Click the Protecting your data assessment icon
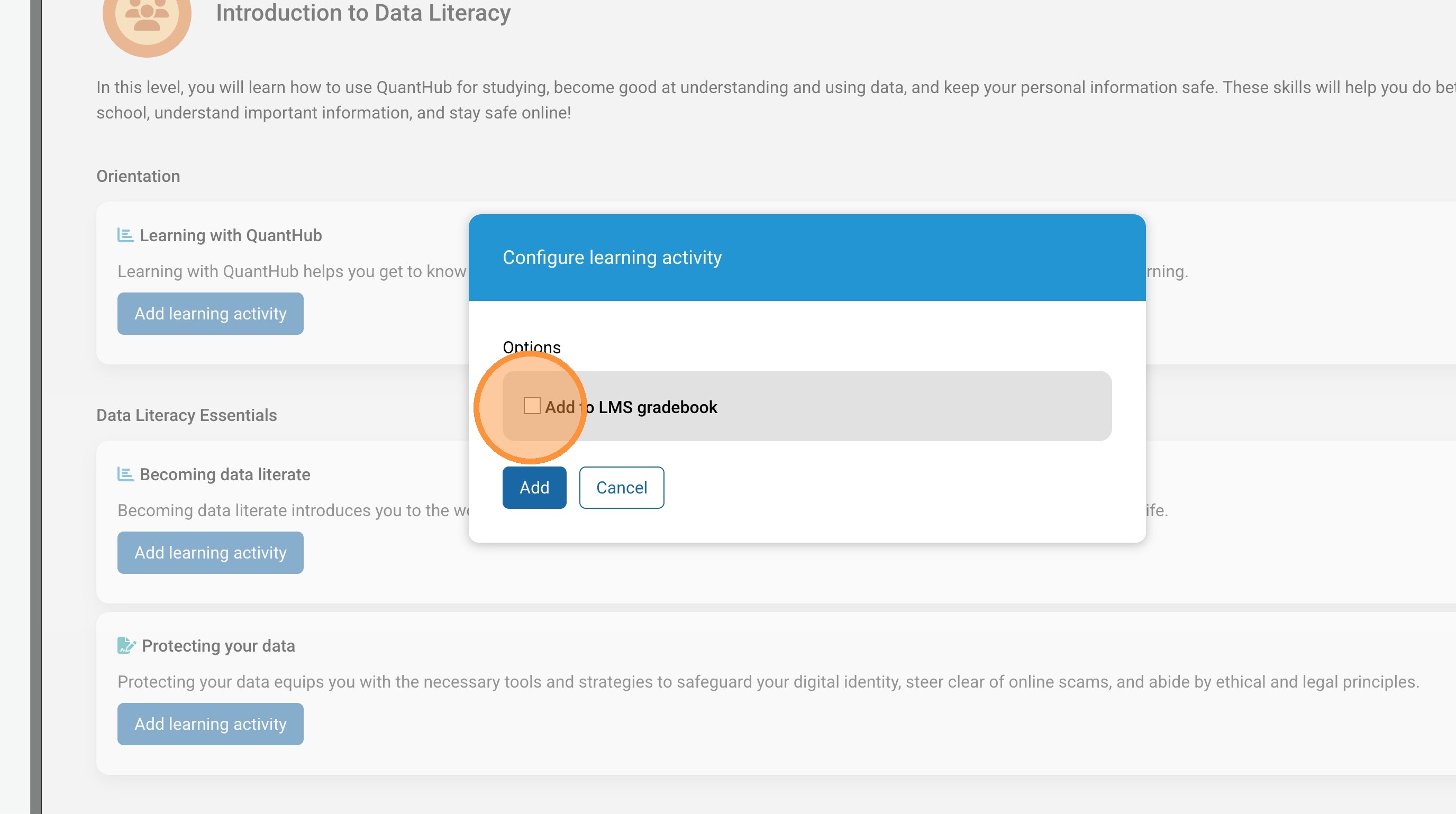Viewport: 1456px width, 814px height. [126, 645]
